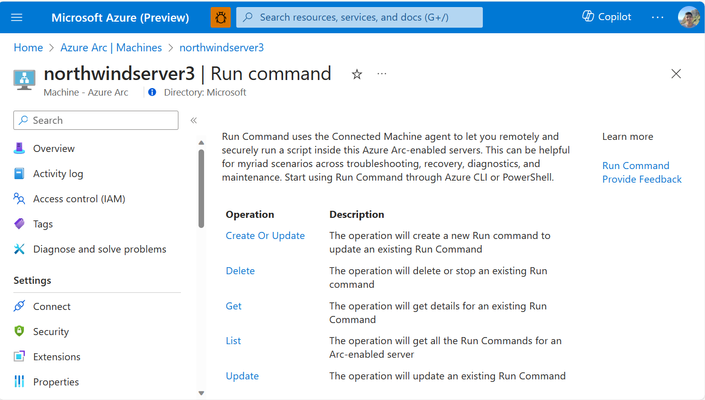
Task: Click the Overview icon in sidebar
Action: pos(19,148)
